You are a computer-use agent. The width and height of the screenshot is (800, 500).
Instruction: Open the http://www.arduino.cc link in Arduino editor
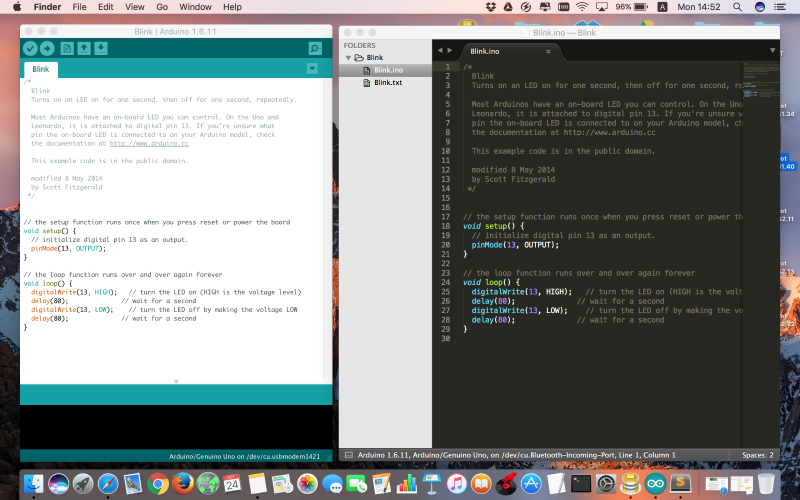(149, 143)
